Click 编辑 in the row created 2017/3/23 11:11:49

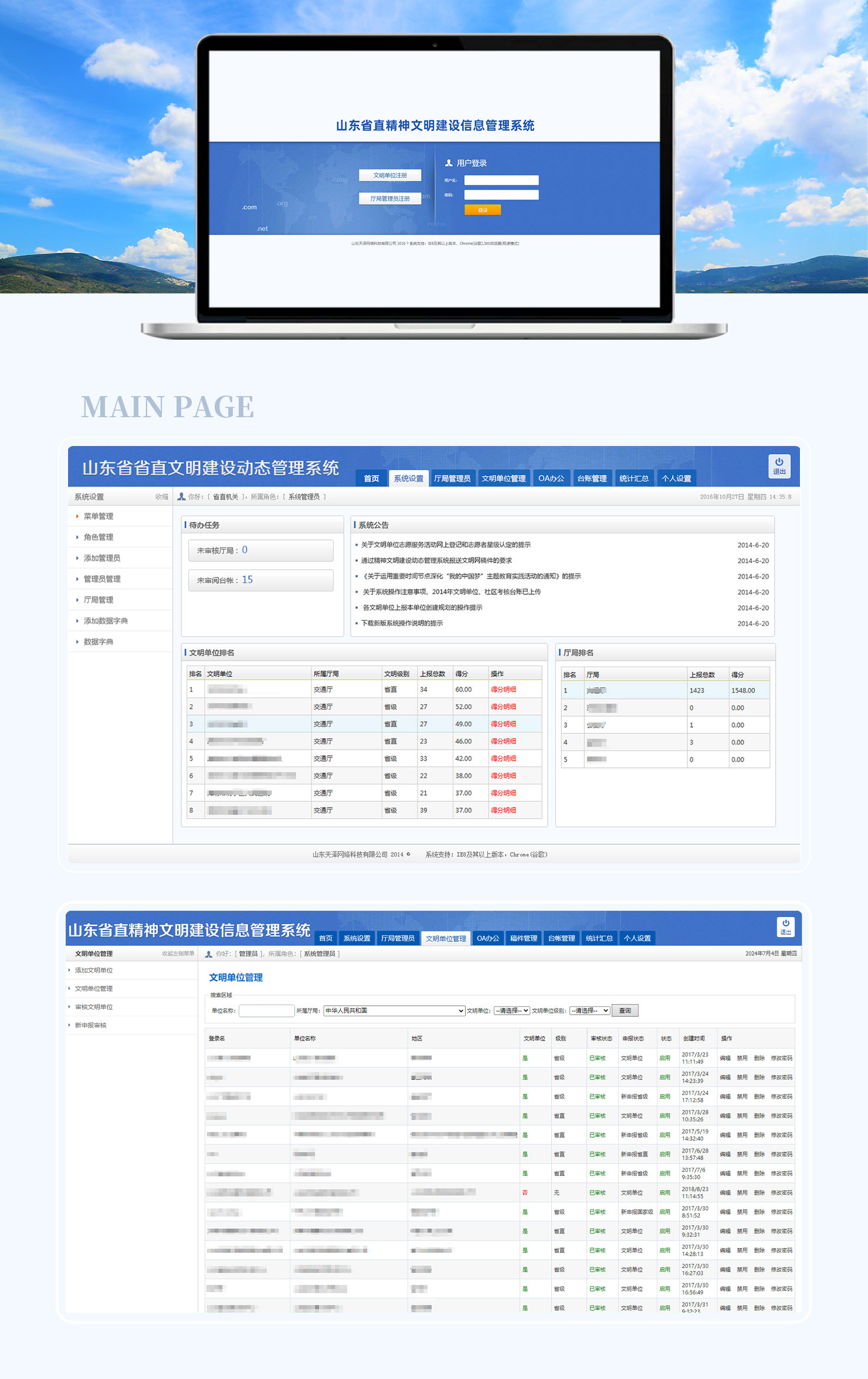click(725, 1059)
